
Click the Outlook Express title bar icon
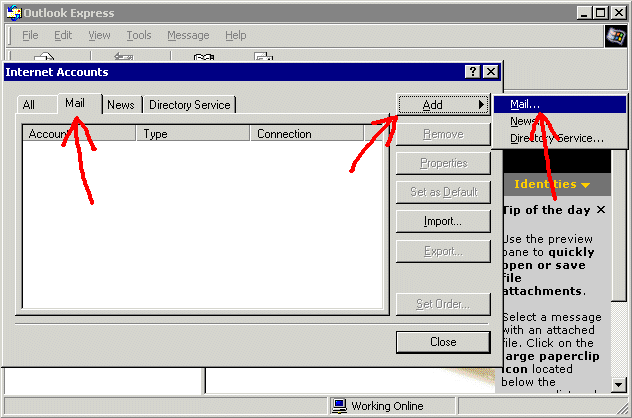(x=14, y=13)
